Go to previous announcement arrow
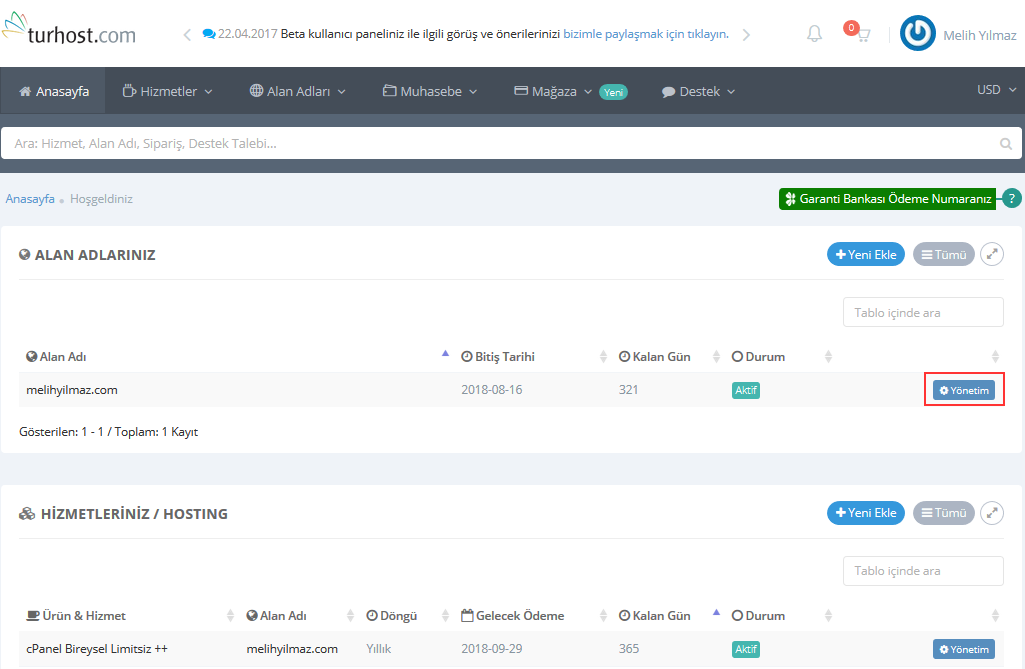Screen dimensions: 1025x669 (187, 35)
